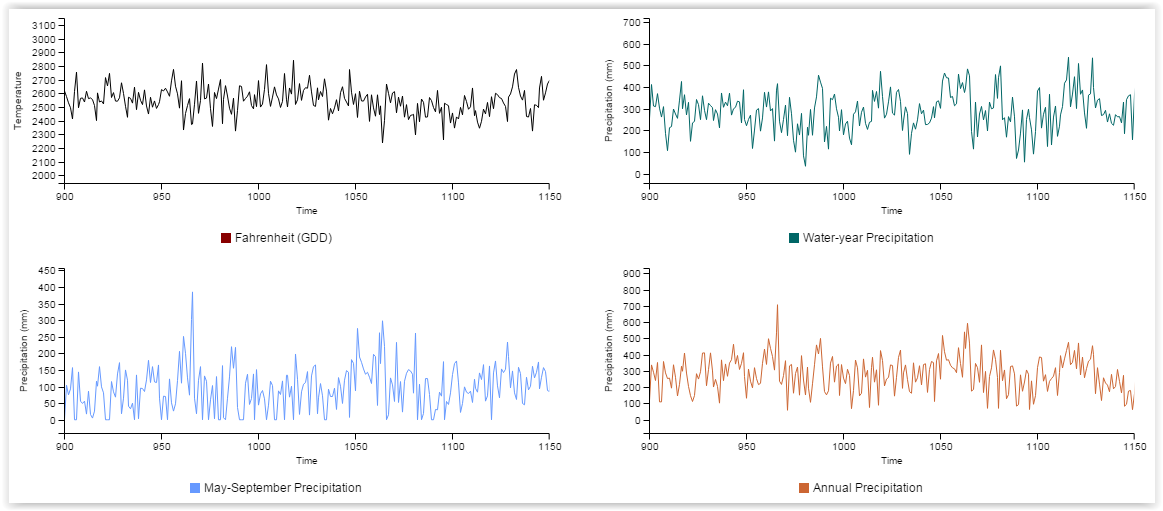The image size is (1163, 511).
Task: Toggle the Annual Precipitation legend label
Action: [868, 488]
